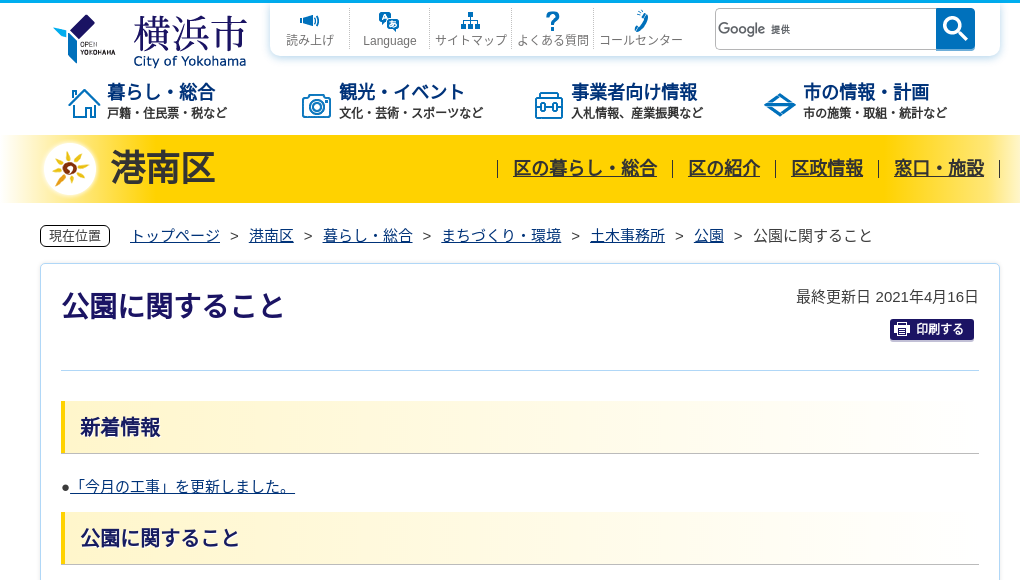Select 区政情報 in the ward navigation
Viewport: 1020px width, 580px height.
pyautogui.click(x=827, y=169)
